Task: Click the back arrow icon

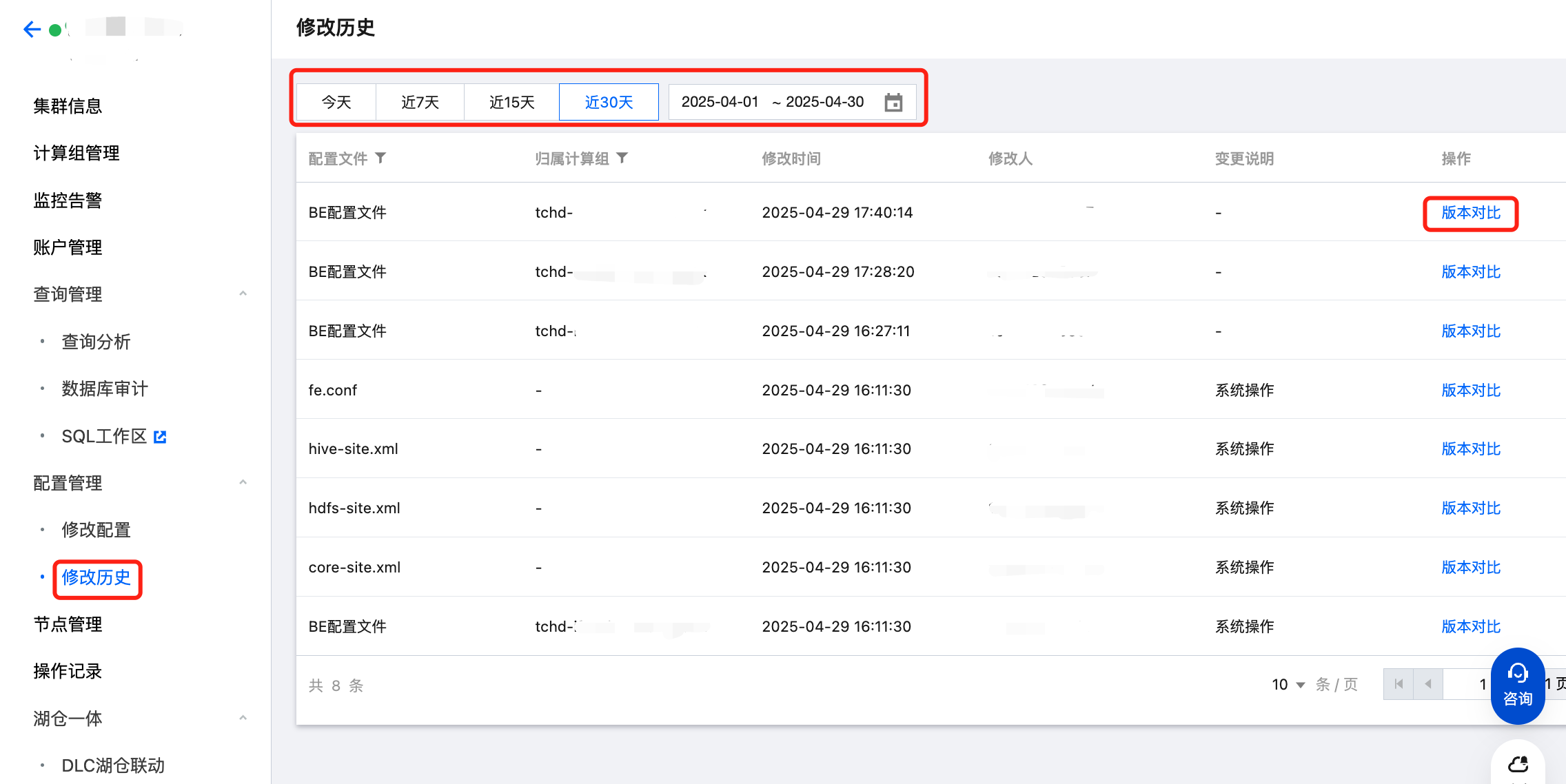Action: (x=32, y=29)
